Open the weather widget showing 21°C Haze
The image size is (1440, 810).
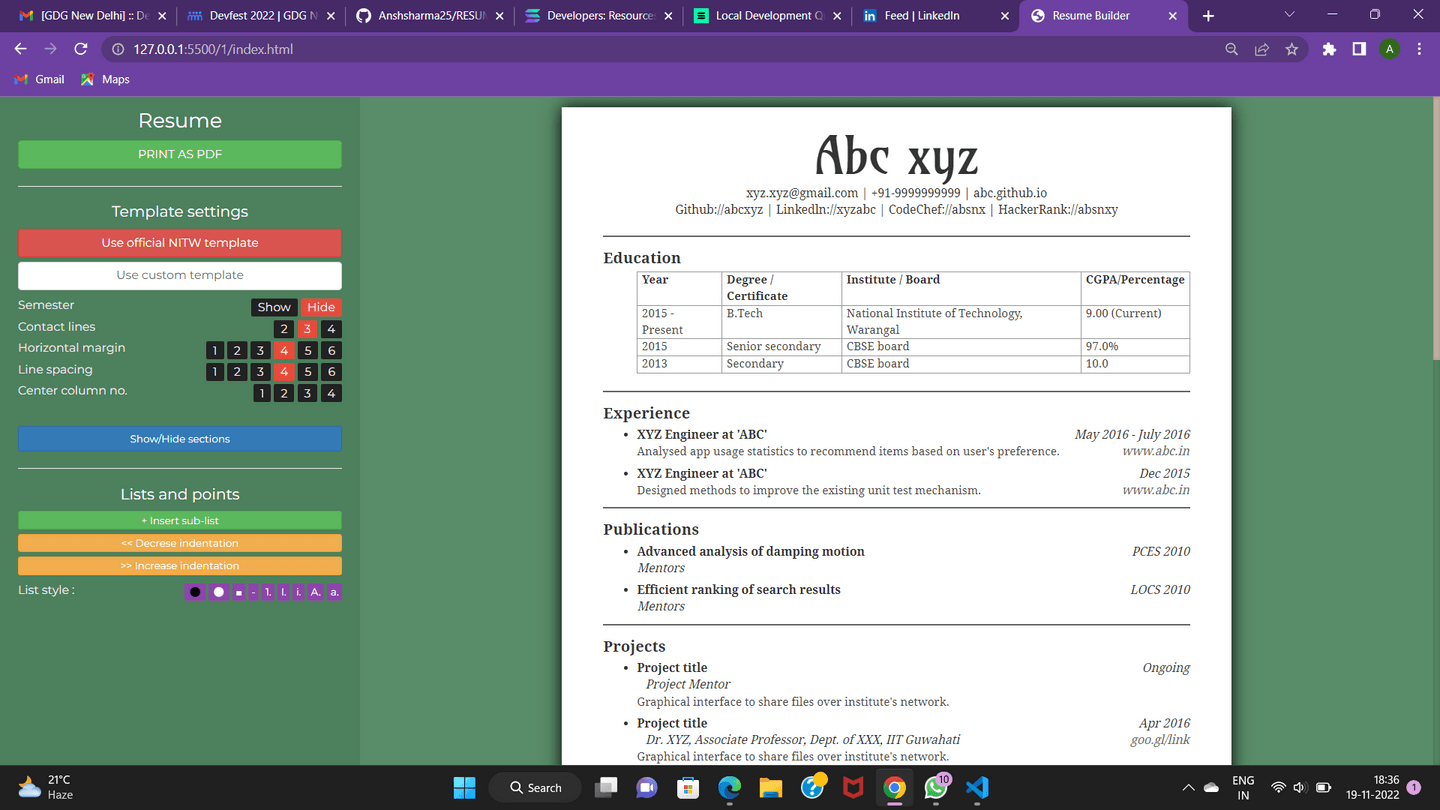[x=46, y=788]
